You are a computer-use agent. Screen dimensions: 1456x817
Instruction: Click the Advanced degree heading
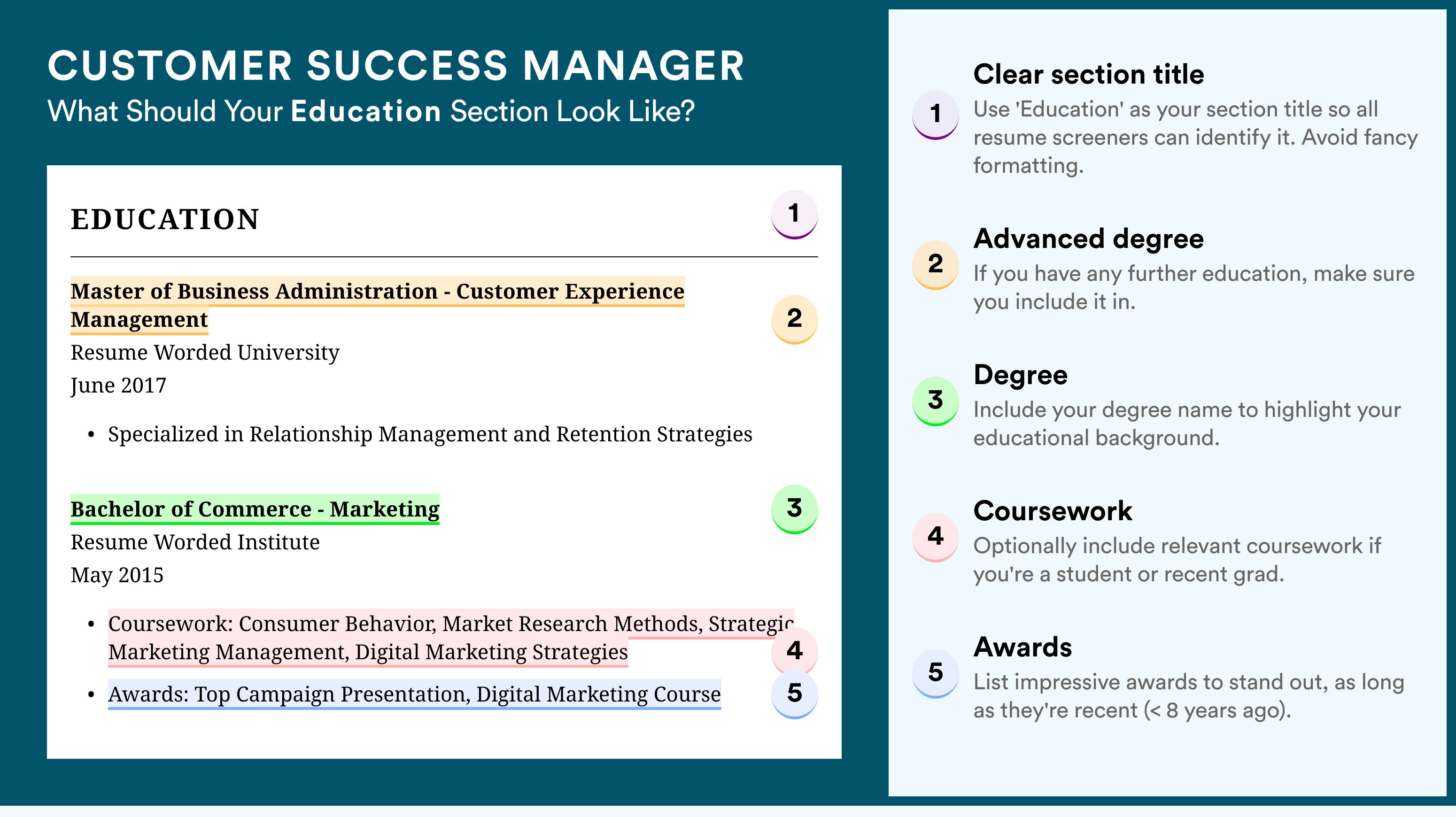(x=1089, y=239)
